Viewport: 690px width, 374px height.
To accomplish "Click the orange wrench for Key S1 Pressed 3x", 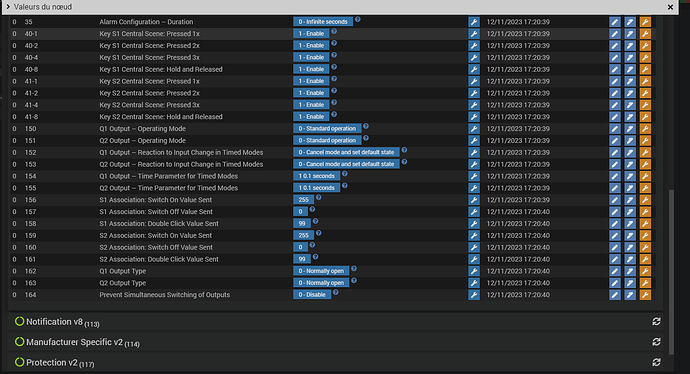I will click(645, 57).
